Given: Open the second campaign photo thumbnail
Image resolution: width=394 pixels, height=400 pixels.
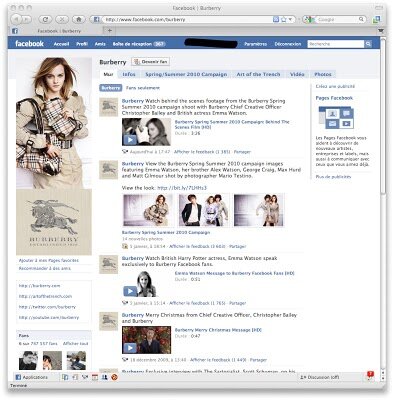Looking at the screenshot, I should 203,210.
